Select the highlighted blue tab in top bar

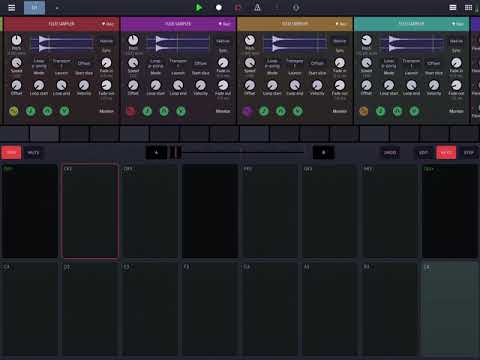coord(34,8)
